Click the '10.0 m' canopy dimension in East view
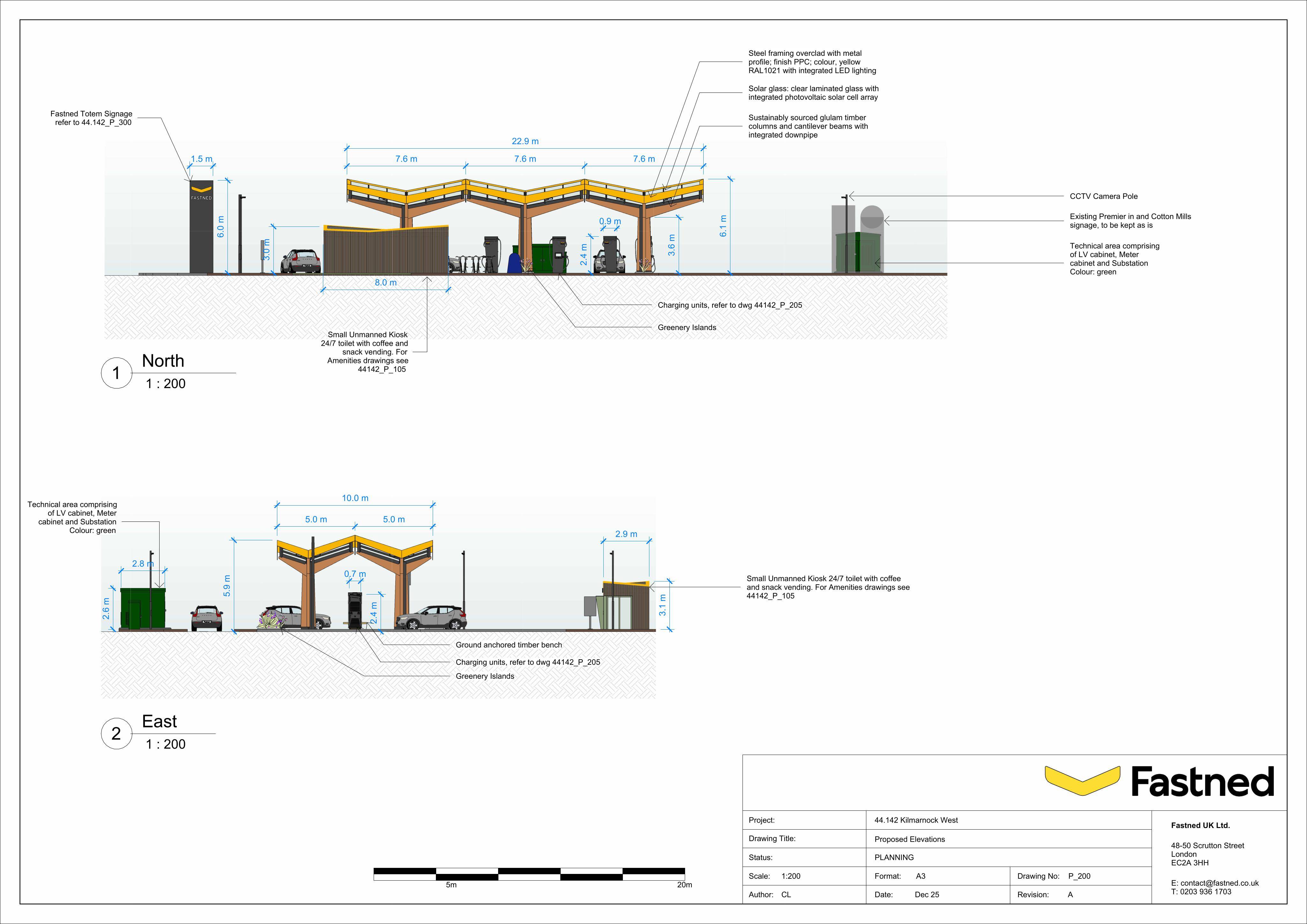The width and height of the screenshot is (1307, 924). [355, 498]
